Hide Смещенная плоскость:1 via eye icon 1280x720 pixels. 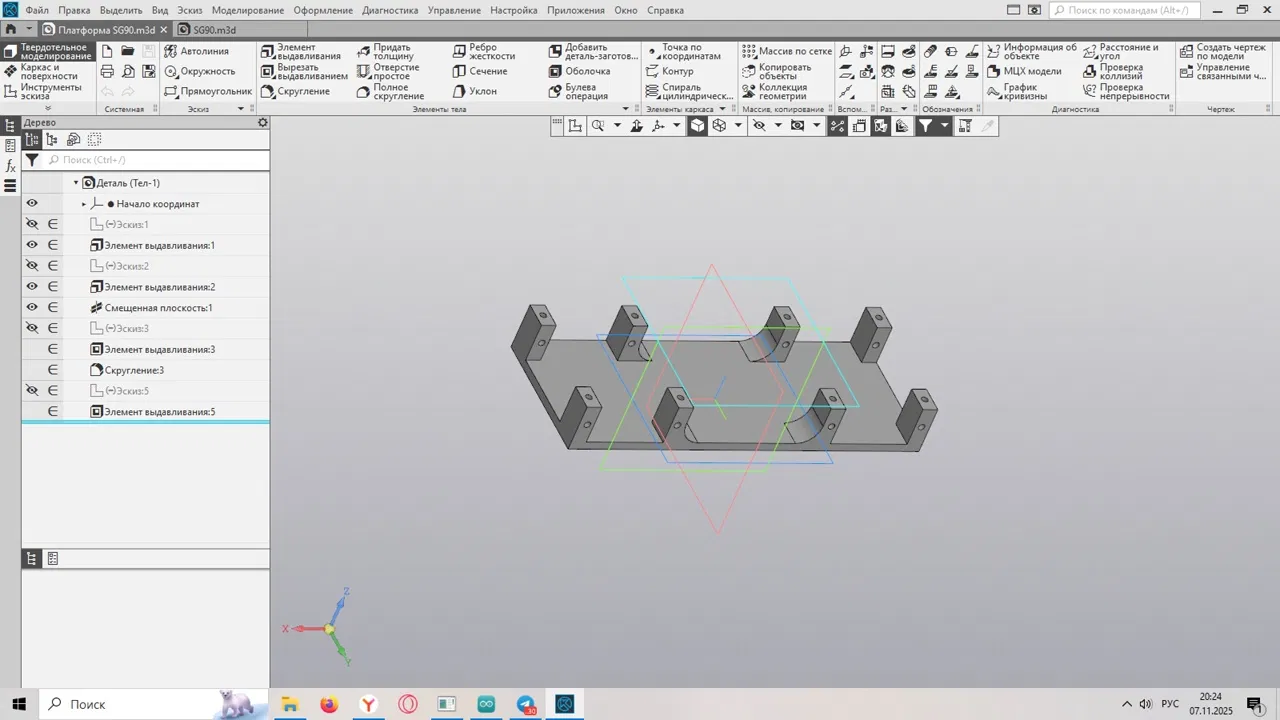pos(32,308)
